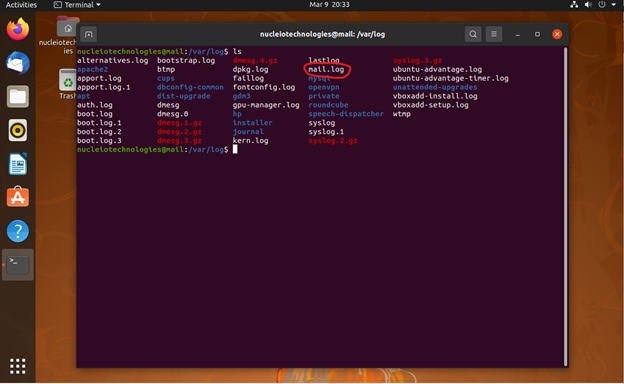The height and width of the screenshot is (384, 624).
Task: Click the terminal window scrollbar
Action: coord(565,207)
